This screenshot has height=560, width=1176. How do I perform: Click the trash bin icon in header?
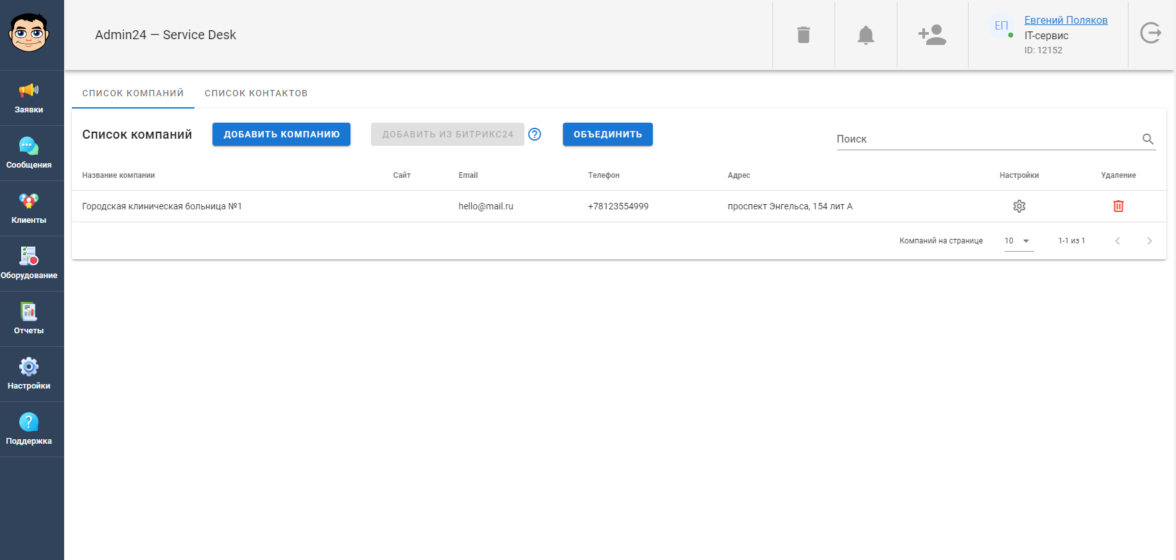tap(803, 35)
